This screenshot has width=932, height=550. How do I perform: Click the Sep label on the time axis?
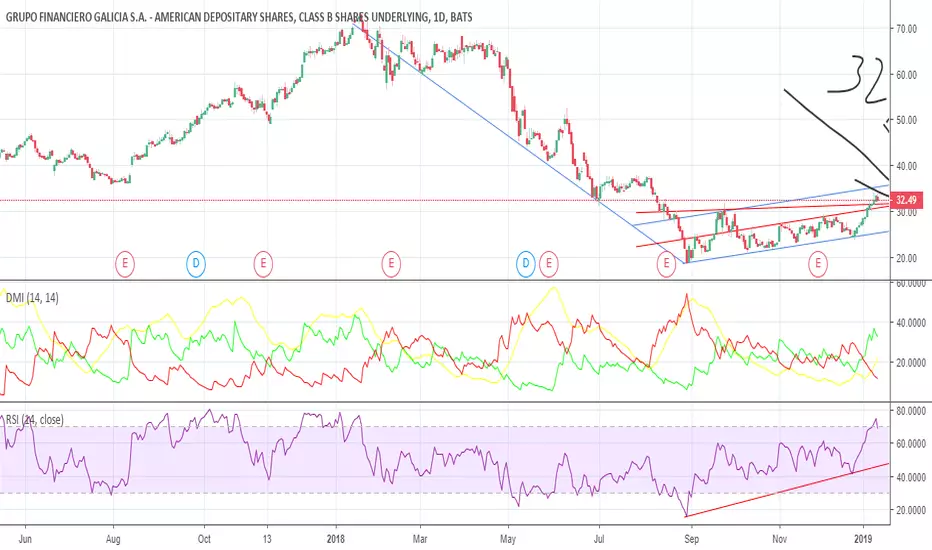[691, 539]
